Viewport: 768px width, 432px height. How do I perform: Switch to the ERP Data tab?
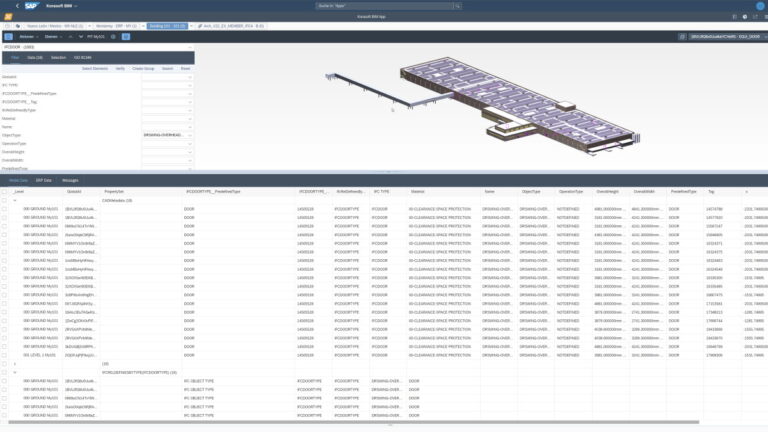click(x=44, y=180)
